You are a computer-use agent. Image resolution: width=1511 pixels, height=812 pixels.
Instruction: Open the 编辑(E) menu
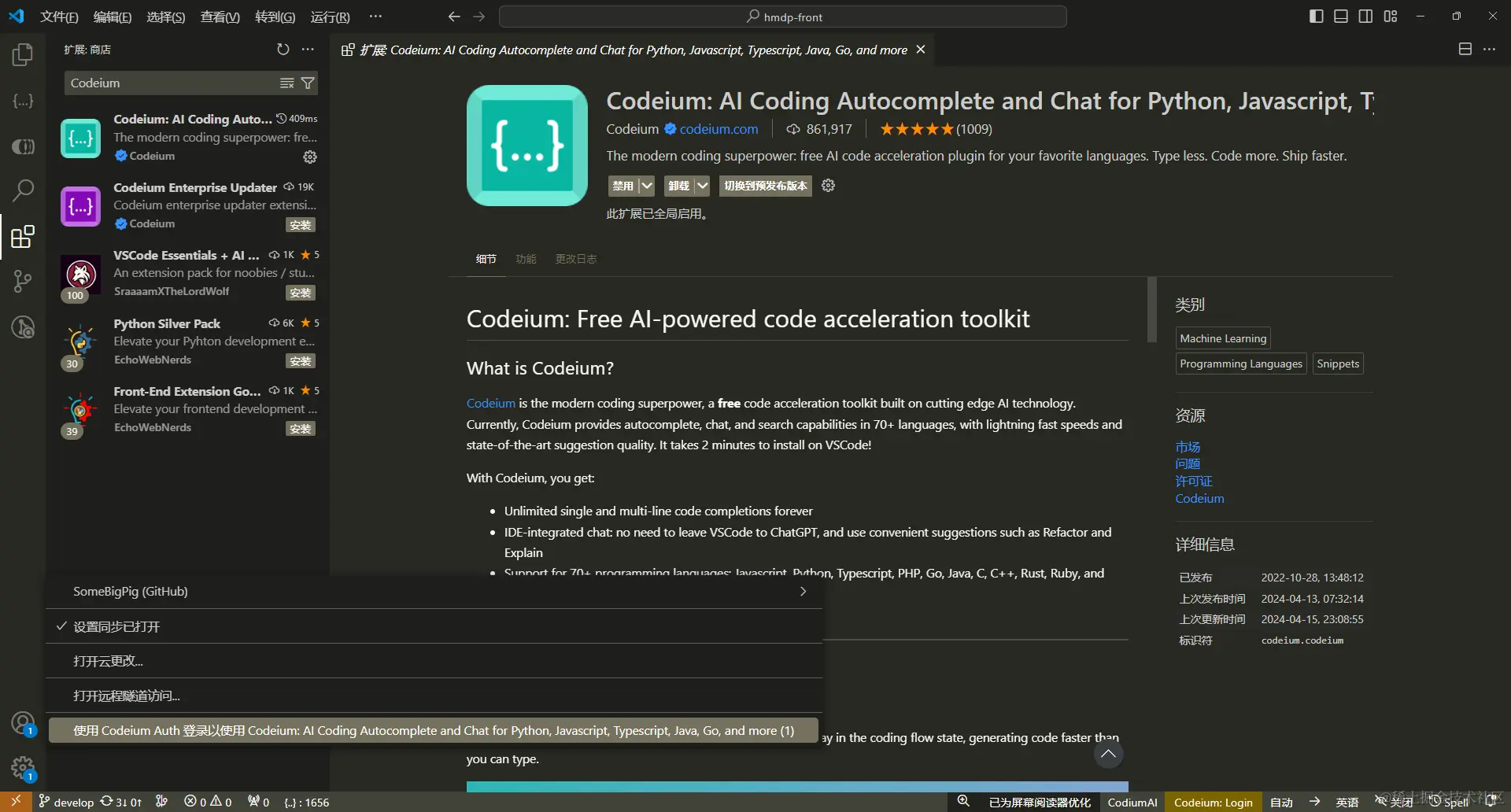click(x=113, y=17)
